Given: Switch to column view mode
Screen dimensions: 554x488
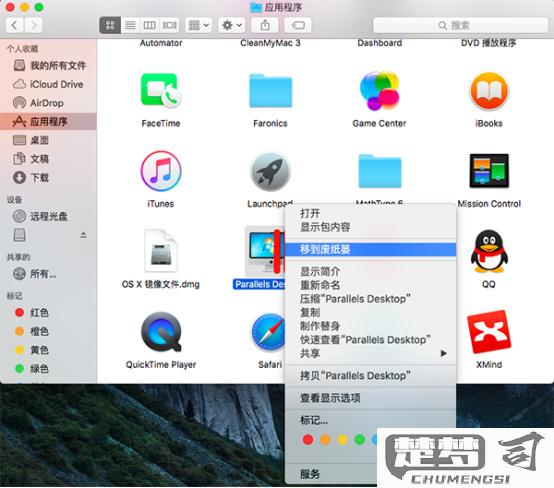Looking at the screenshot, I should coord(149,25).
